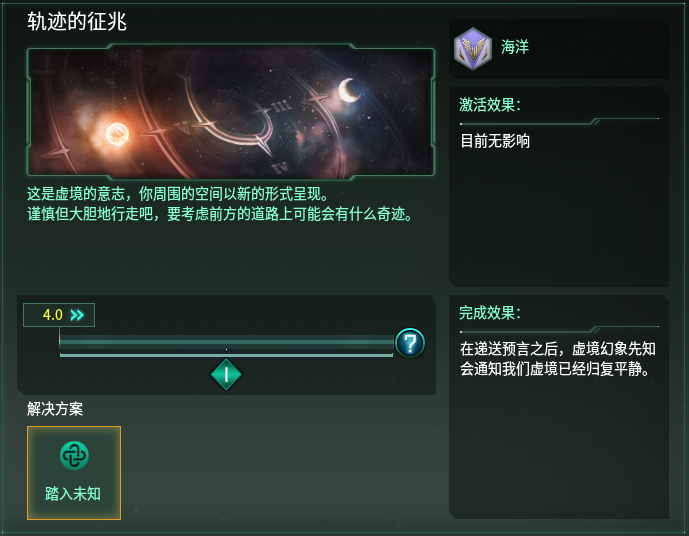689x536 pixels.
Task: Click the 完成效果 section header
Action: 489,313
